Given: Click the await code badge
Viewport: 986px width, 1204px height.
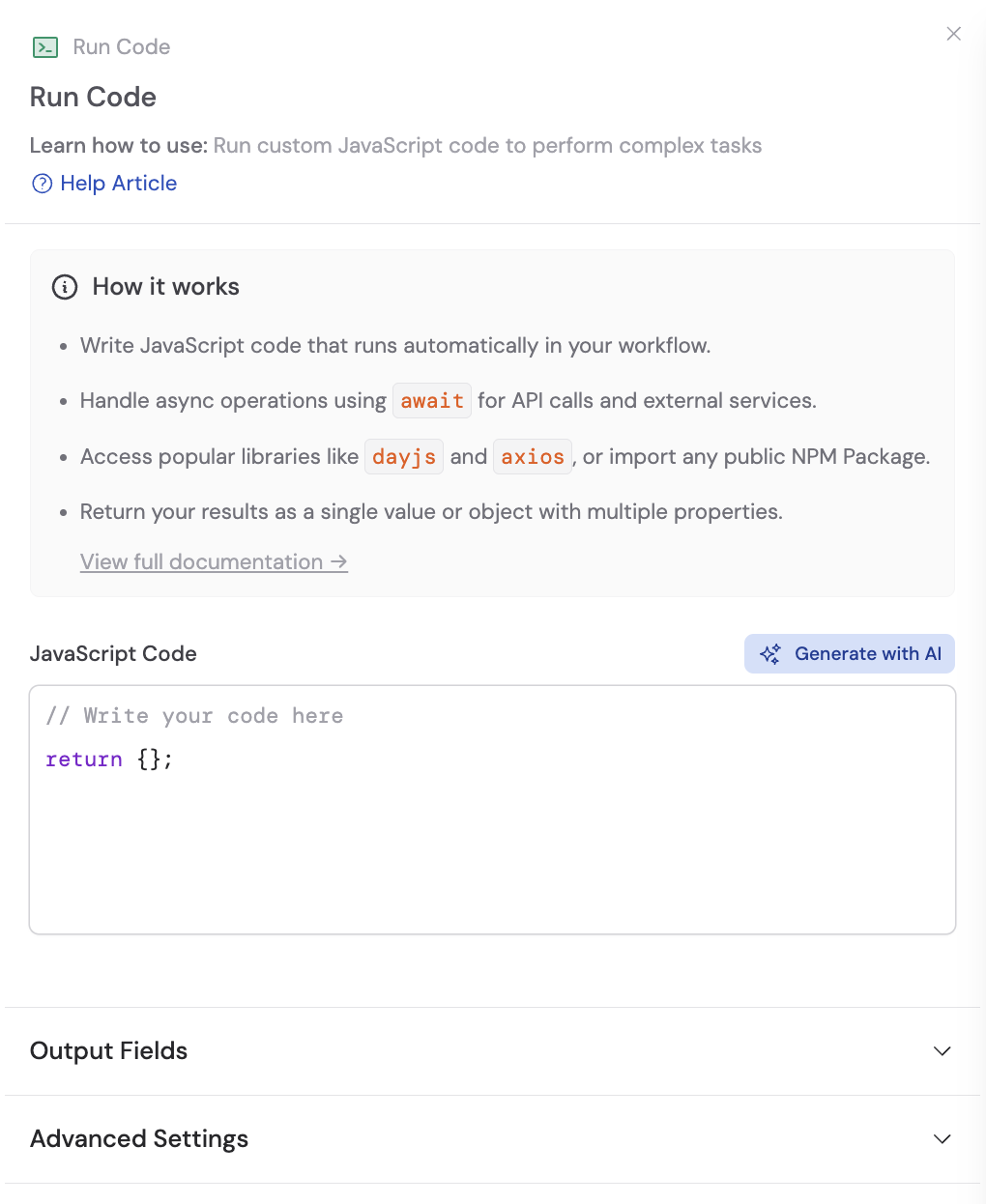Looking at the screenshot, I should [x=431, y=400].
